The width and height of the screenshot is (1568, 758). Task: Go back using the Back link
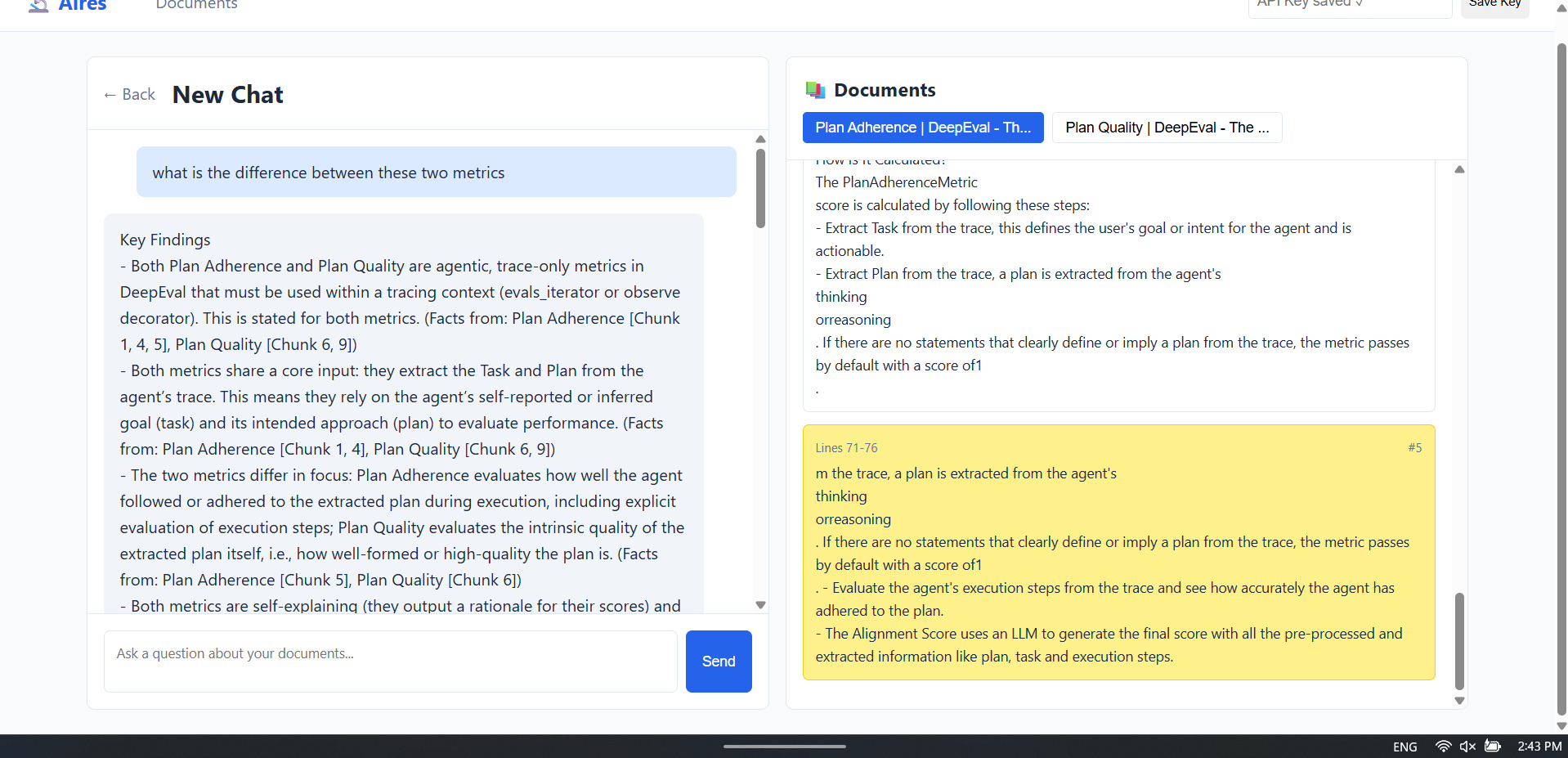tap(129, 95)
